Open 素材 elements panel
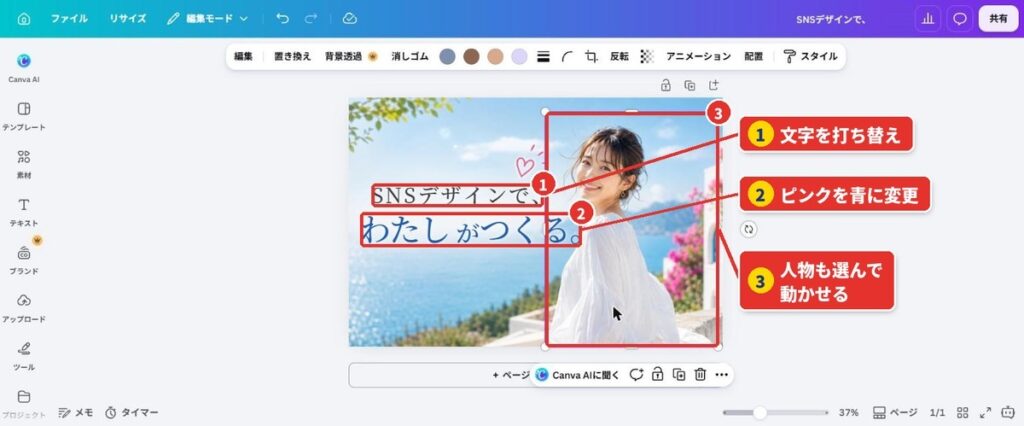Image resolution: width=1024 pixels, height=426 pixels. 24,164
